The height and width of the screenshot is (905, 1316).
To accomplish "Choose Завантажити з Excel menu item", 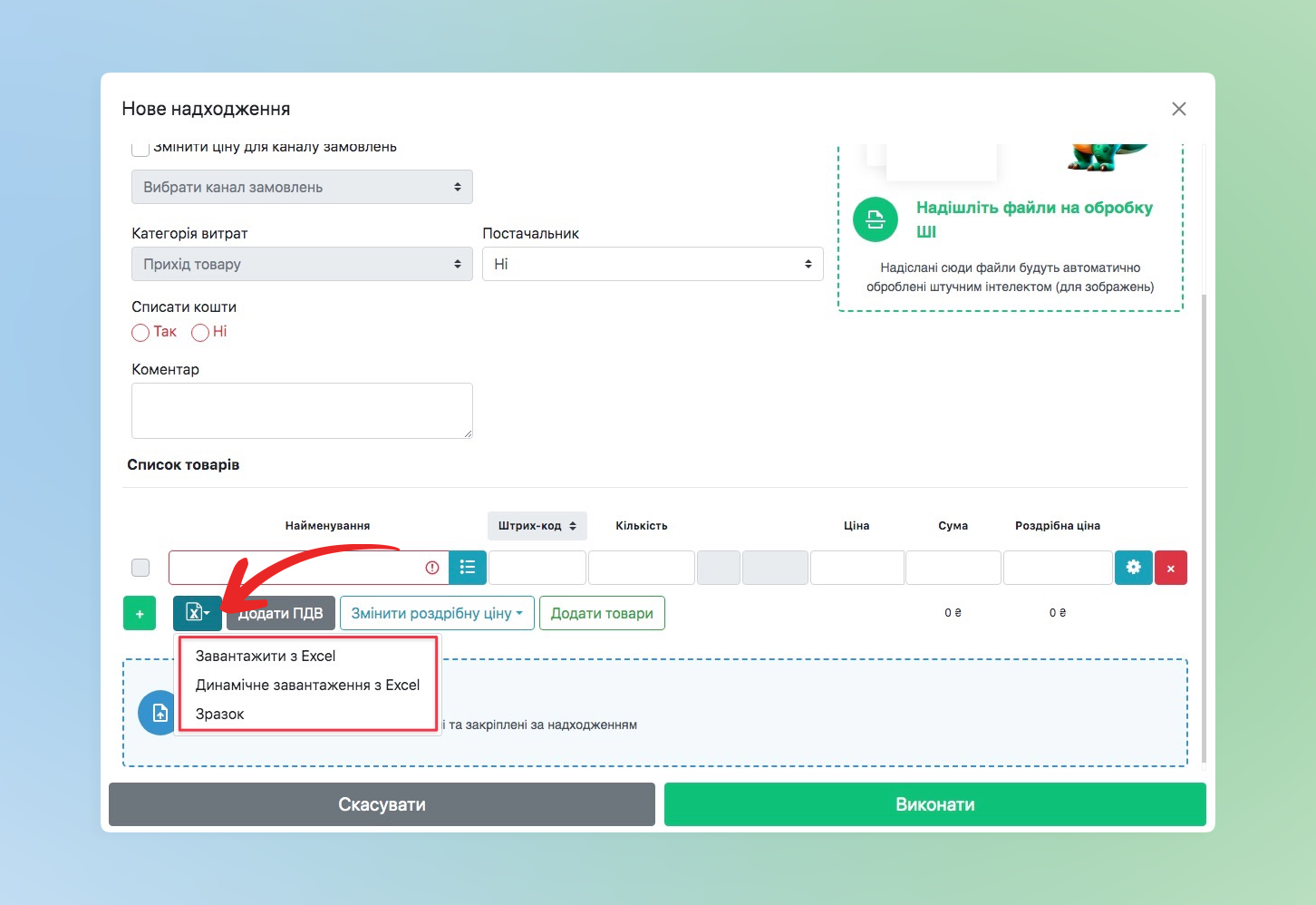I will 266,657.
